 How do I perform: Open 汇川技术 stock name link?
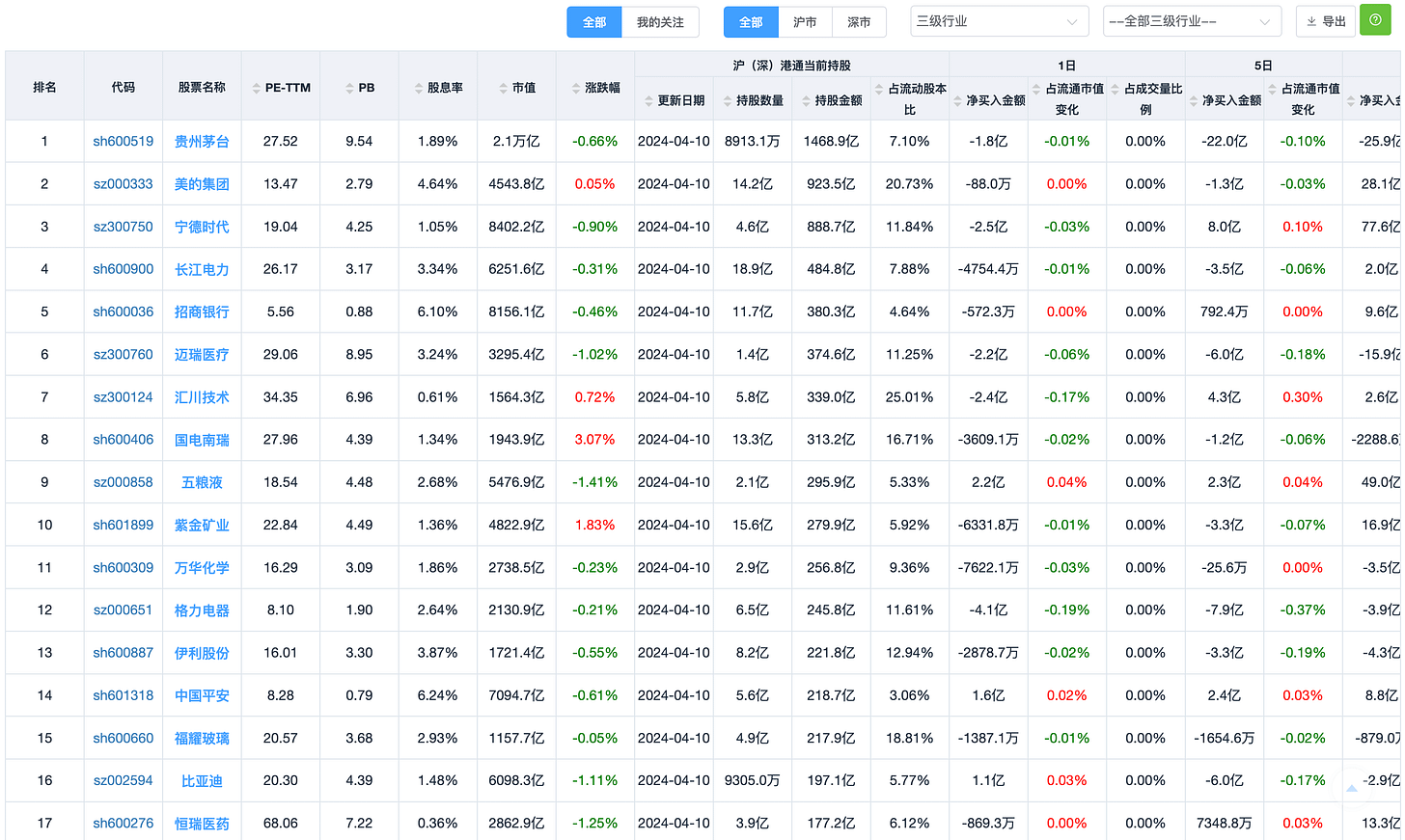coord(202,397)
